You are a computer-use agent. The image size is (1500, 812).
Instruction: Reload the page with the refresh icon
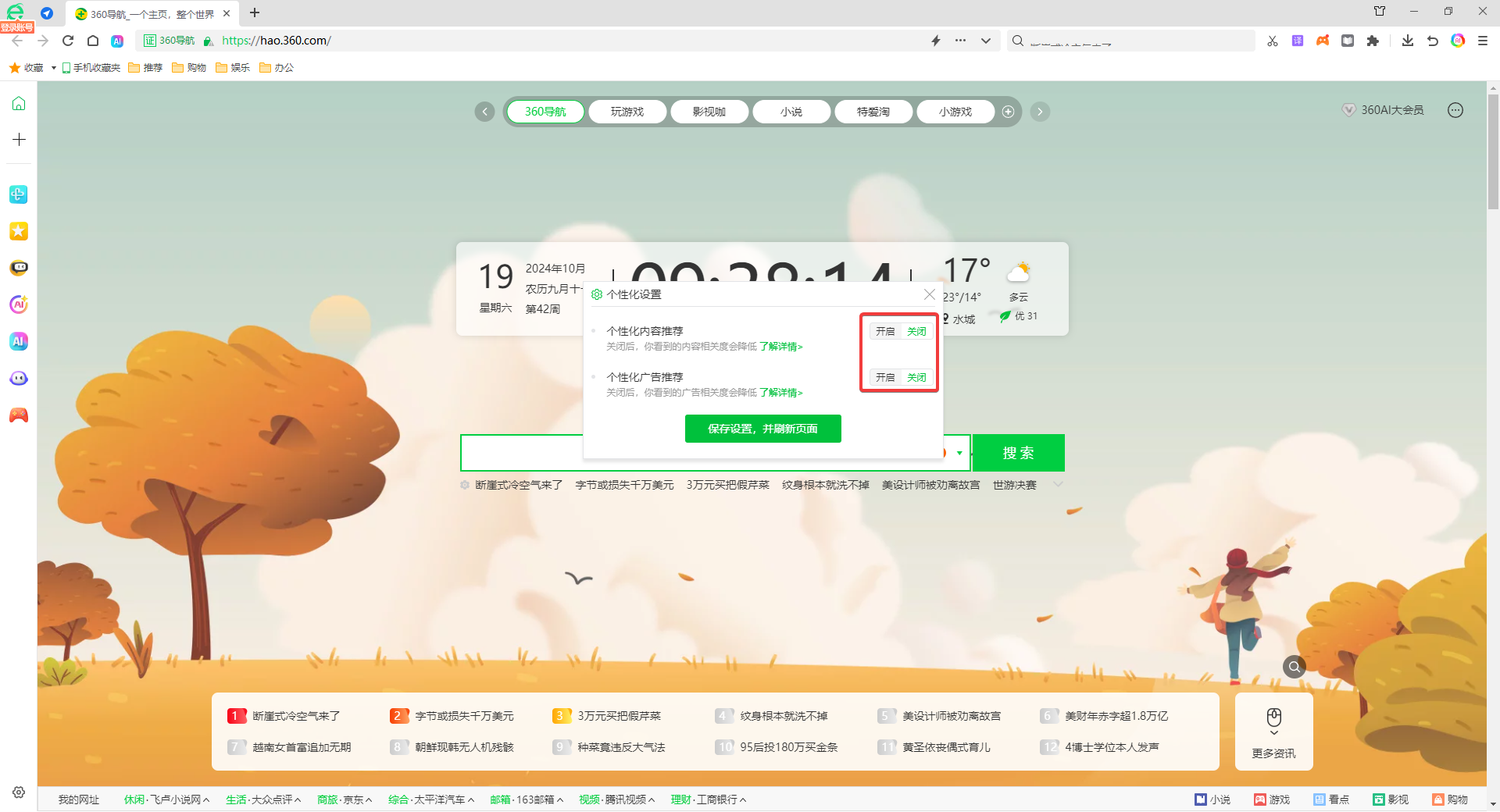[x=68, y=41]
